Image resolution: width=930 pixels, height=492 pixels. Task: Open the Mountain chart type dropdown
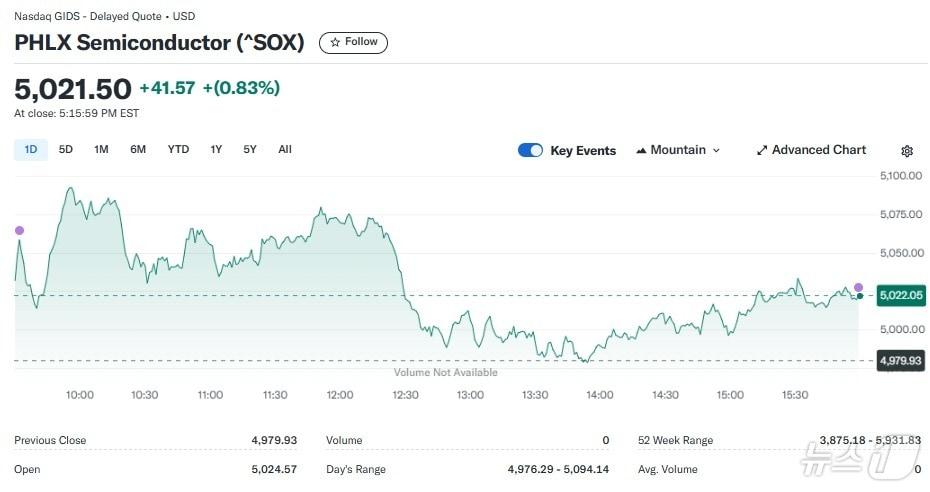click(678, 150)
